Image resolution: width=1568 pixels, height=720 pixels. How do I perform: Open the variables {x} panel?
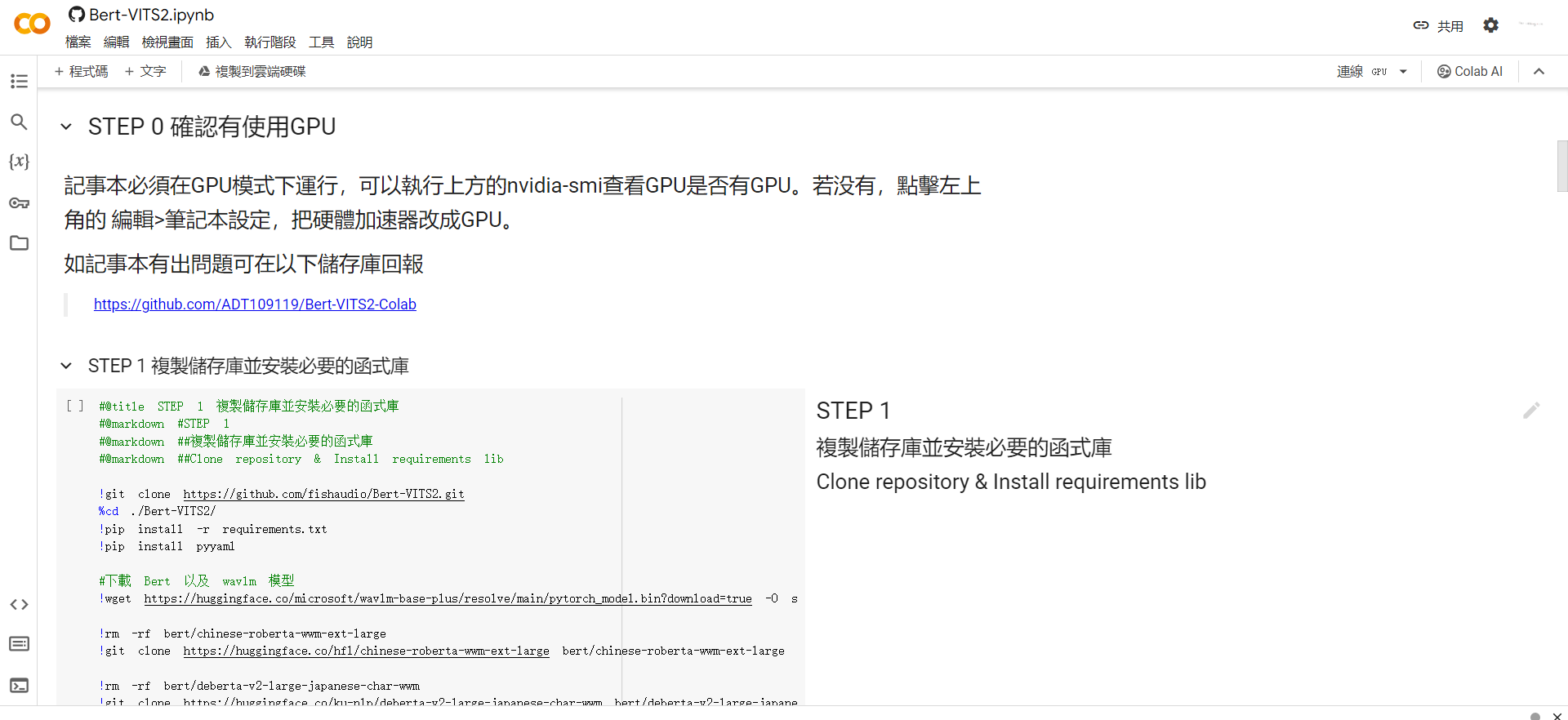click(x=19, y=162)
